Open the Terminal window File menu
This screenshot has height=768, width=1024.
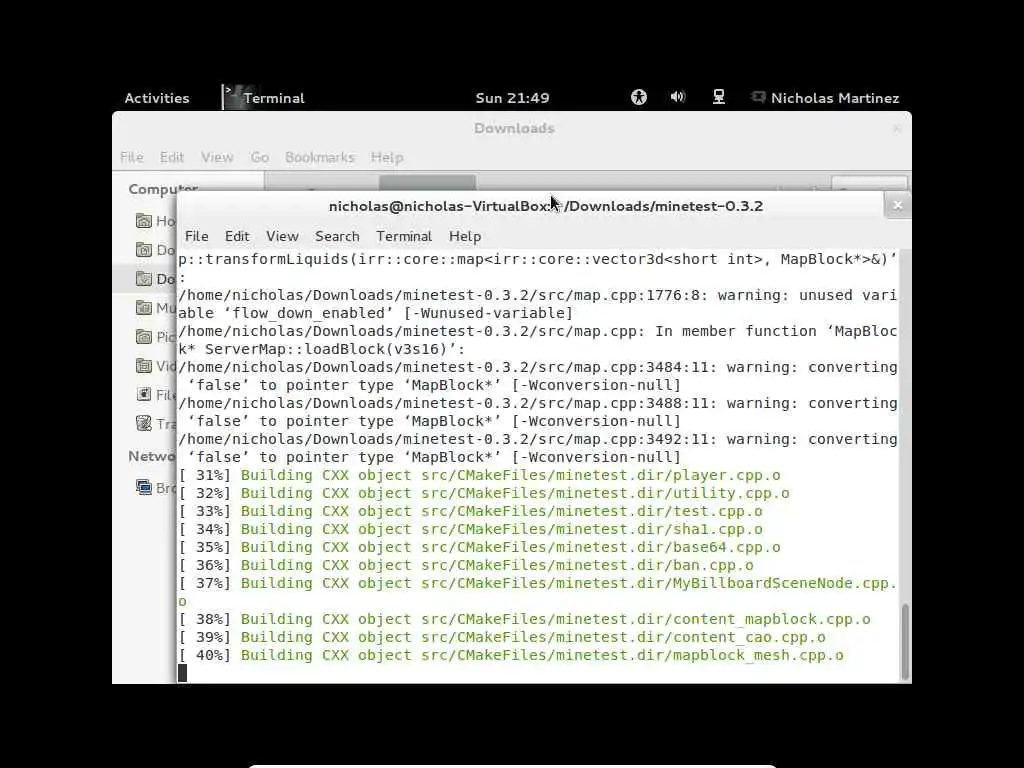(x=197, y=236)
